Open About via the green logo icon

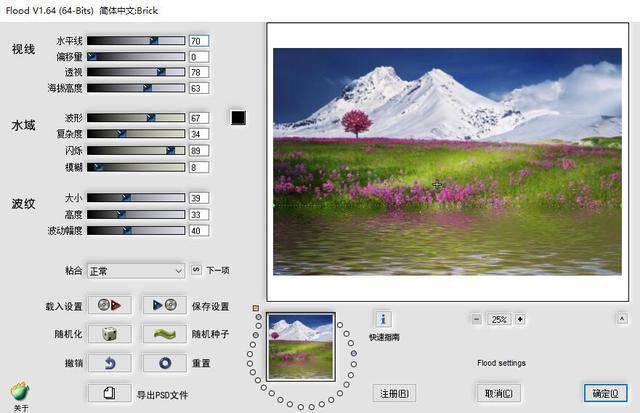tap(20, 392)
